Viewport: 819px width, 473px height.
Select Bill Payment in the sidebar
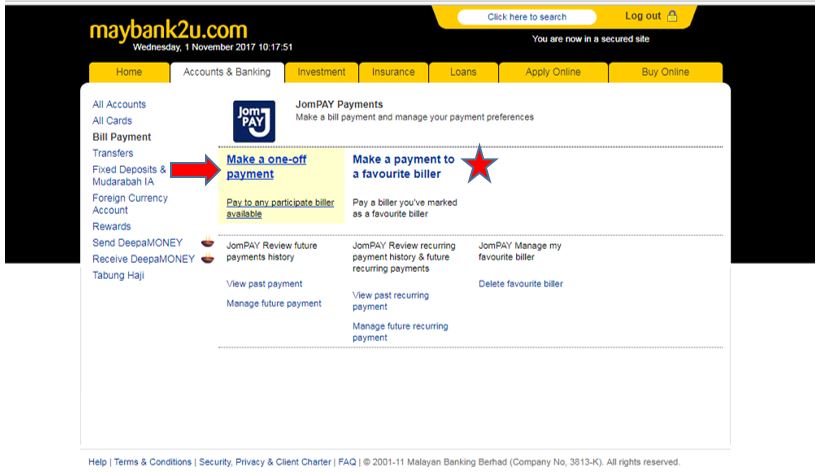122,137
